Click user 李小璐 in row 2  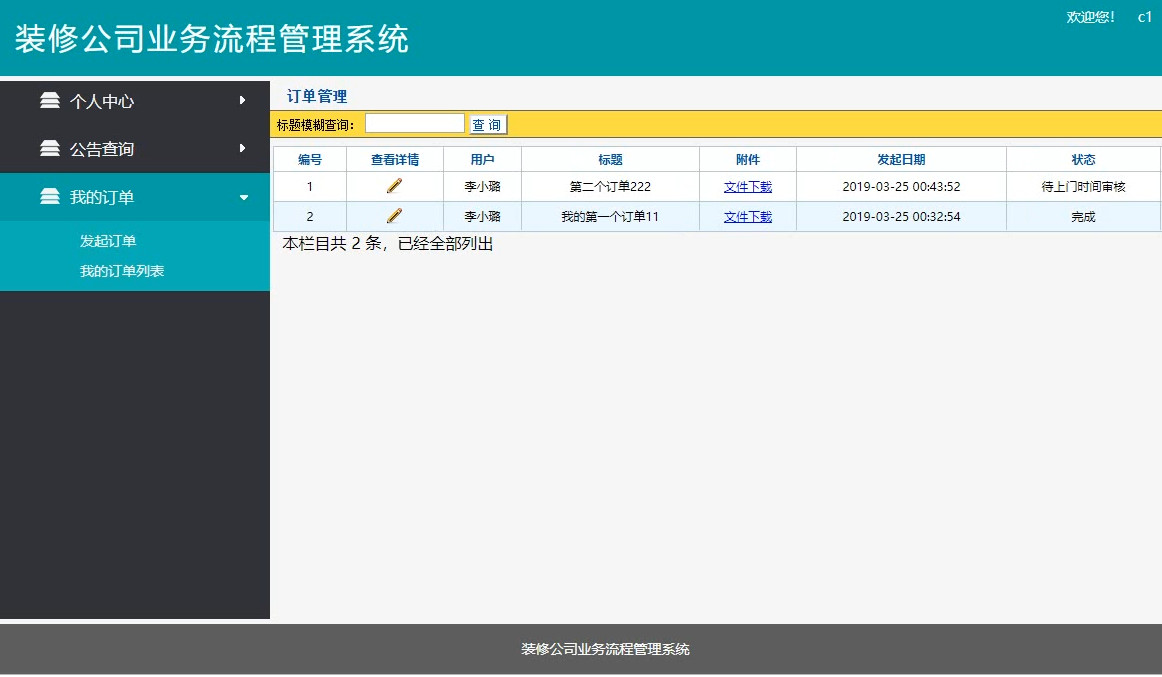(x=482, y=217)
